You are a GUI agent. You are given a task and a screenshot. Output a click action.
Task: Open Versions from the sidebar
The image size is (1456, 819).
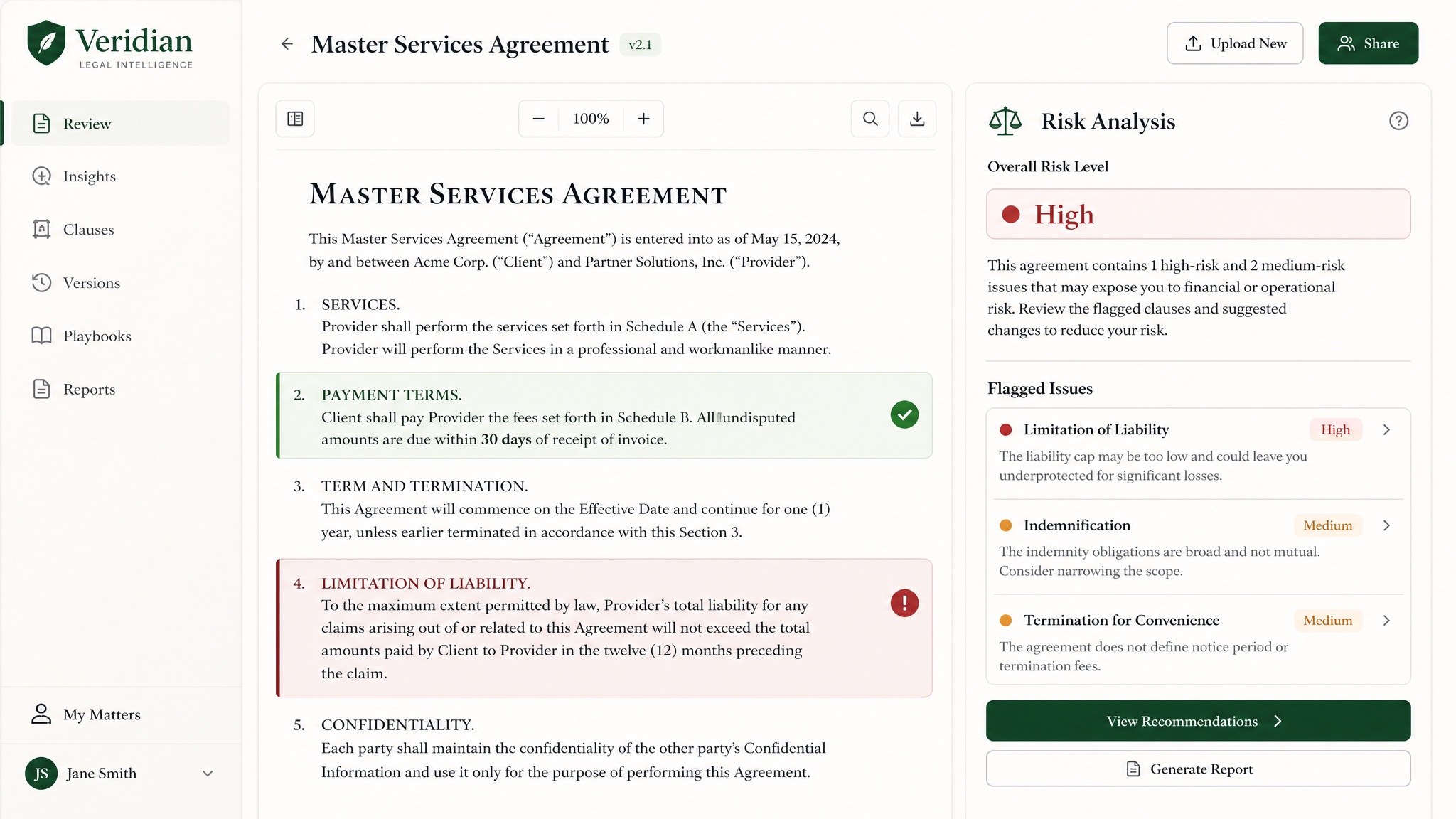tap(121, 283)
